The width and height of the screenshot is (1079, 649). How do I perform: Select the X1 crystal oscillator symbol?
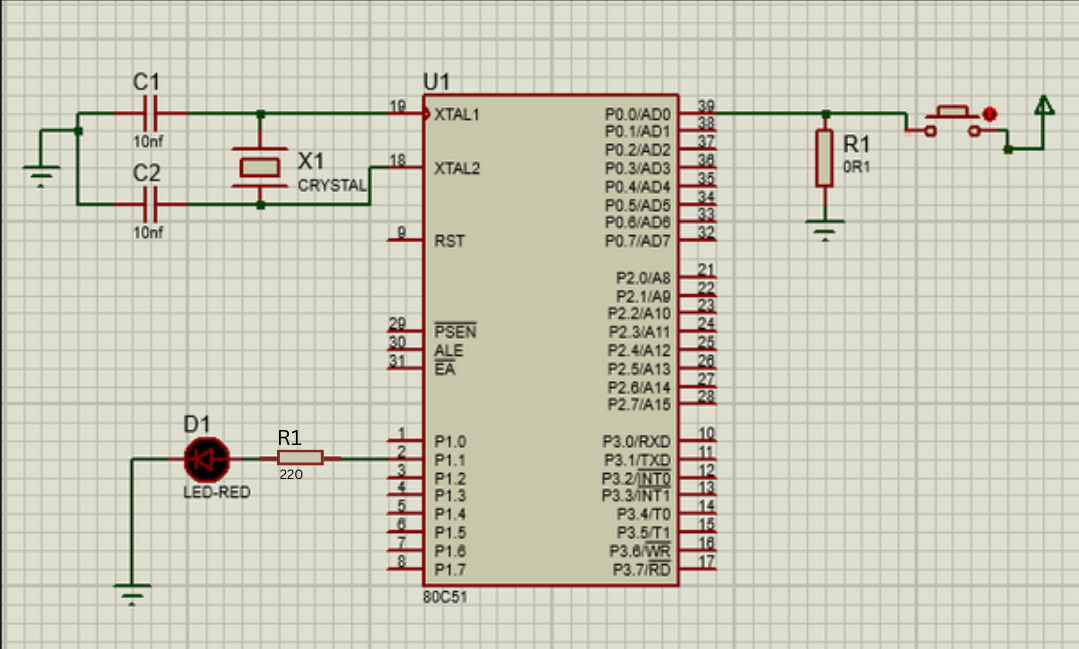click(x=259, y=166)
